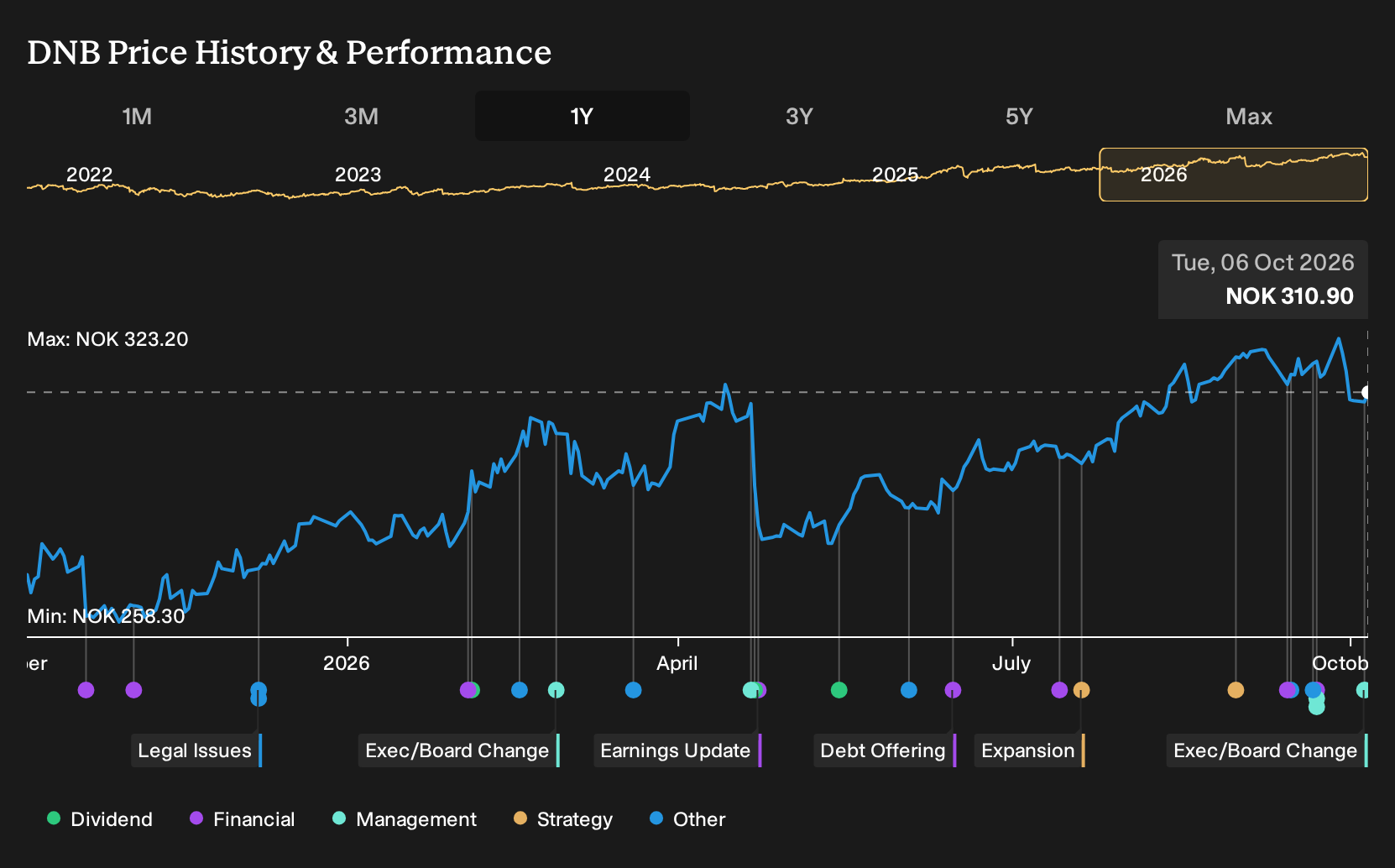Viewport: 1395px width, 868px height.
Task: Click orange Strategy marker above Expansion label
Action: click(1081, 690)
